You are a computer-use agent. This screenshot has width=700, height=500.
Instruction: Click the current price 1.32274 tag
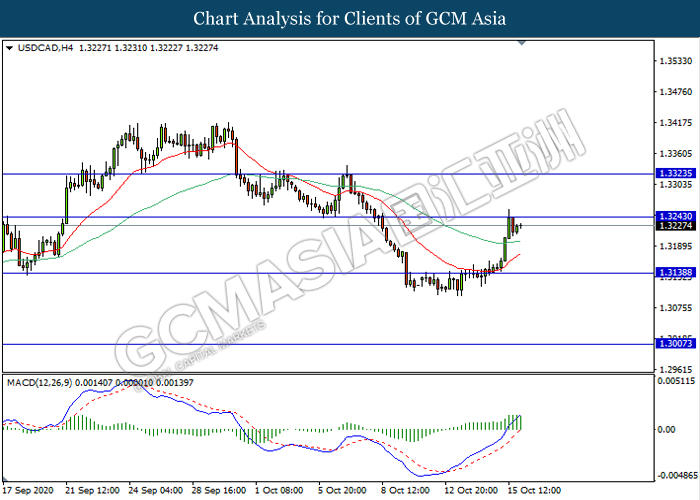pos(671,227)
